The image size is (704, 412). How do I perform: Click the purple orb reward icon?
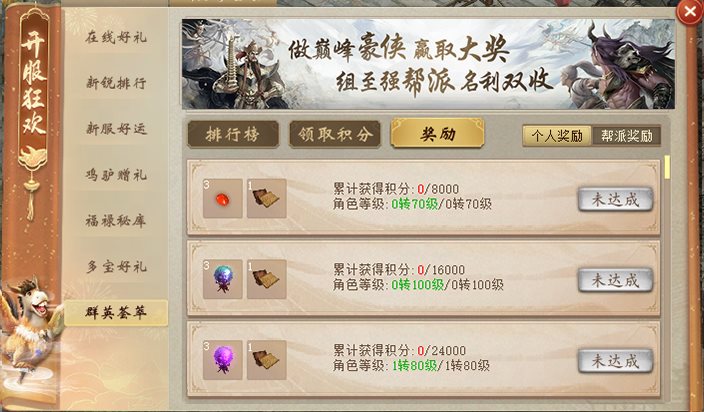click(223, 359)
